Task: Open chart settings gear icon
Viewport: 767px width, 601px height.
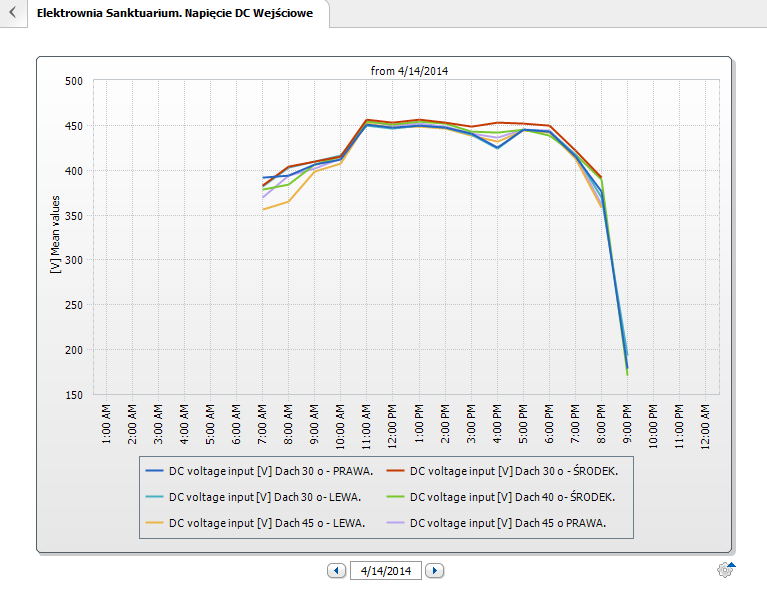Action: 725,569
